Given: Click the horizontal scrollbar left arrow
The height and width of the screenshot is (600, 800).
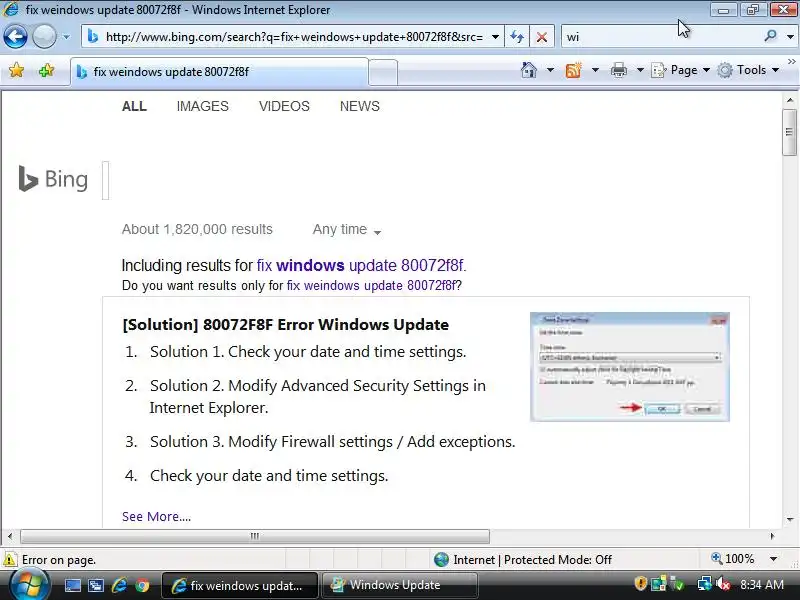Looking at the screenshot, I should 10,536.
